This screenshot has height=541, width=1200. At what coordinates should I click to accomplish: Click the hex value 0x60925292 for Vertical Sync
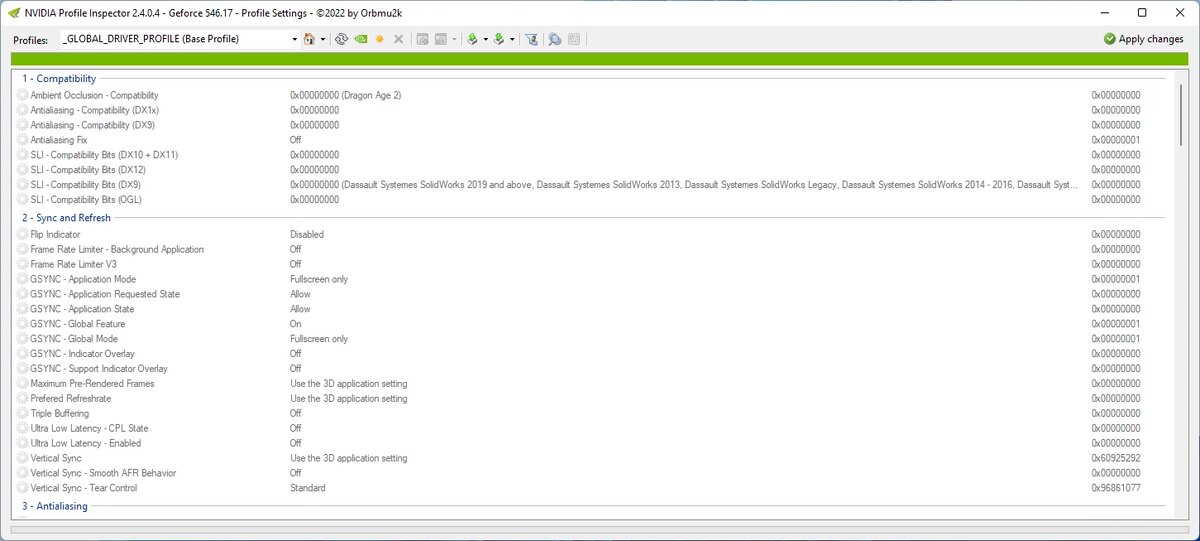click(x=1116, y=458)
